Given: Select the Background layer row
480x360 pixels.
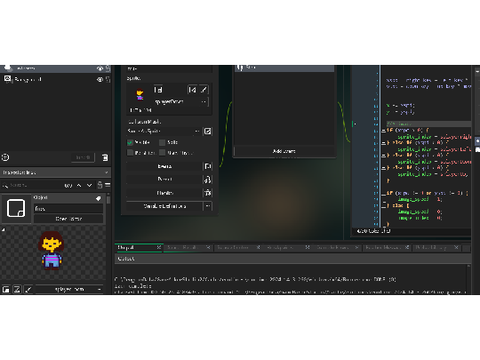Looking at the screenshot, I should coord(55,80).
